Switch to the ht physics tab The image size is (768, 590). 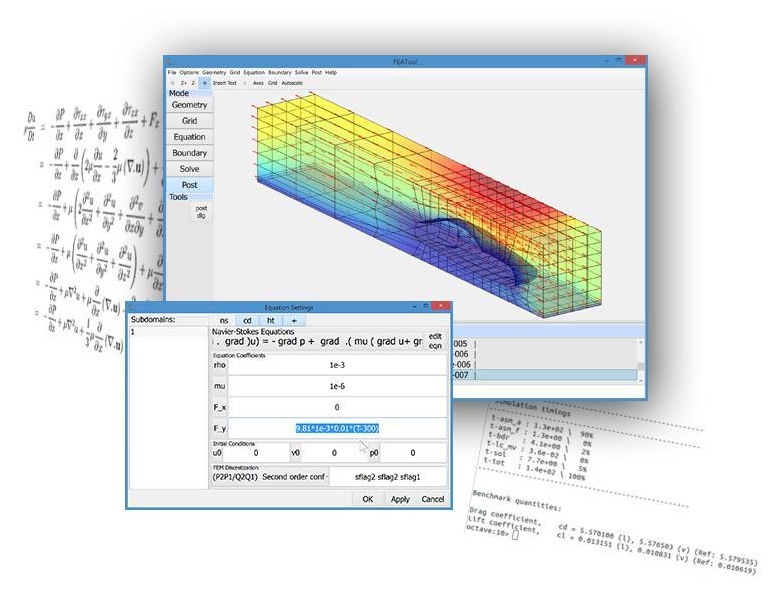[270, 320]
